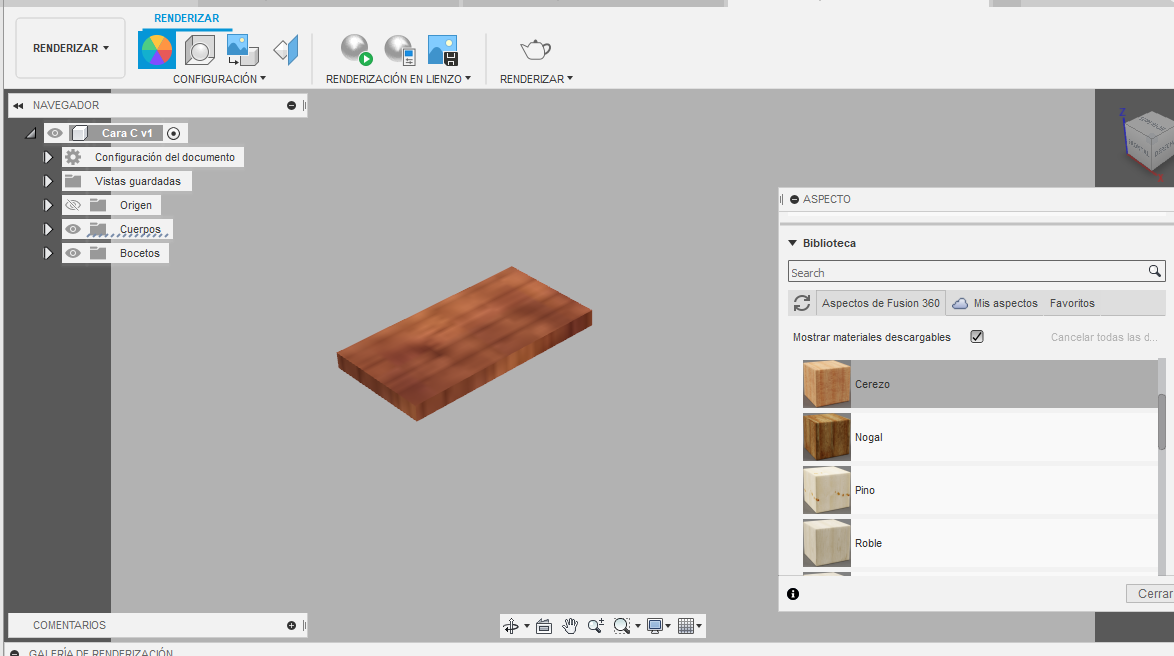Hide the Bocetos folder

tap(73, 253)
